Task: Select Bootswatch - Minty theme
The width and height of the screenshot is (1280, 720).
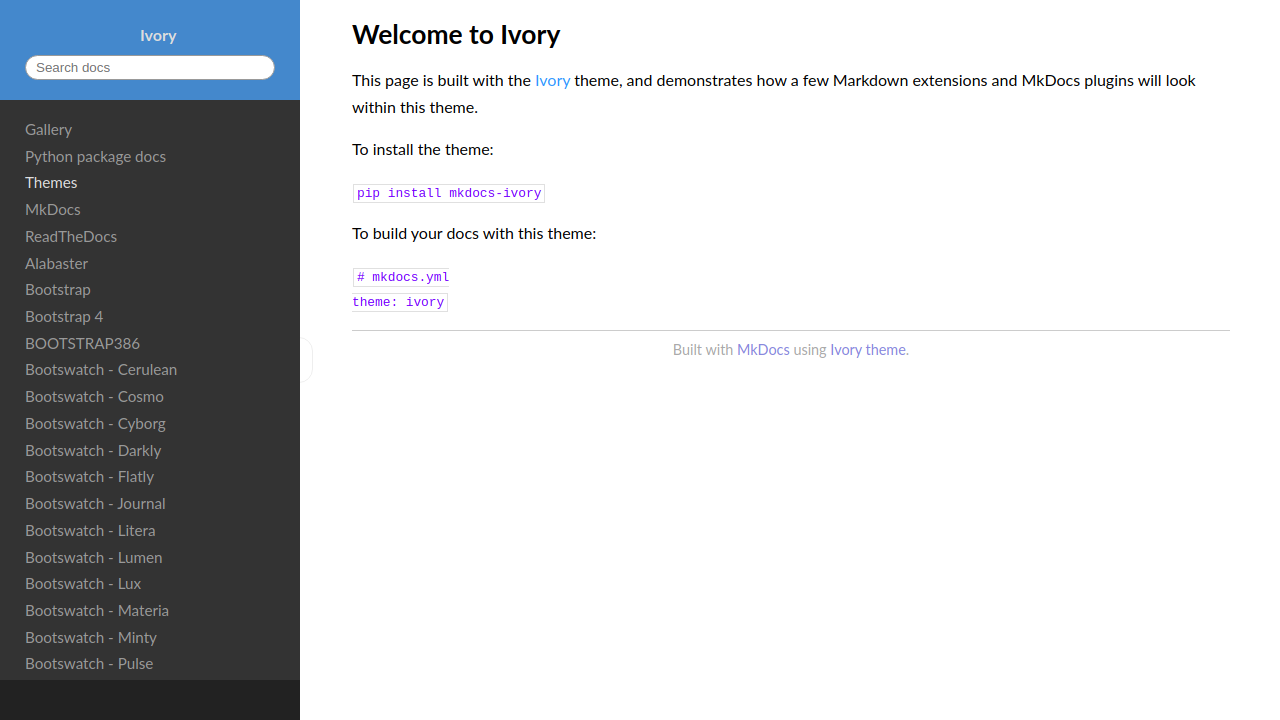Action: 91,637
